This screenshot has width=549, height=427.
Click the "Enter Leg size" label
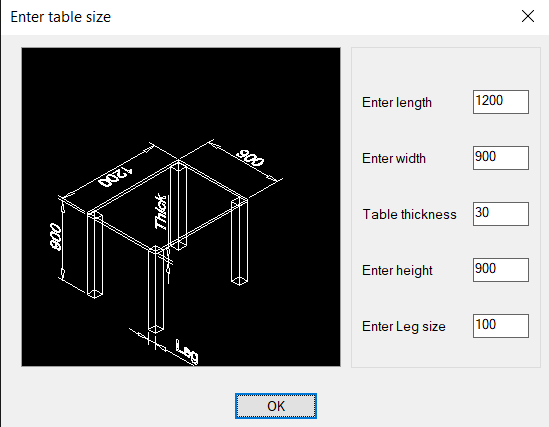(x=404, y=327)
